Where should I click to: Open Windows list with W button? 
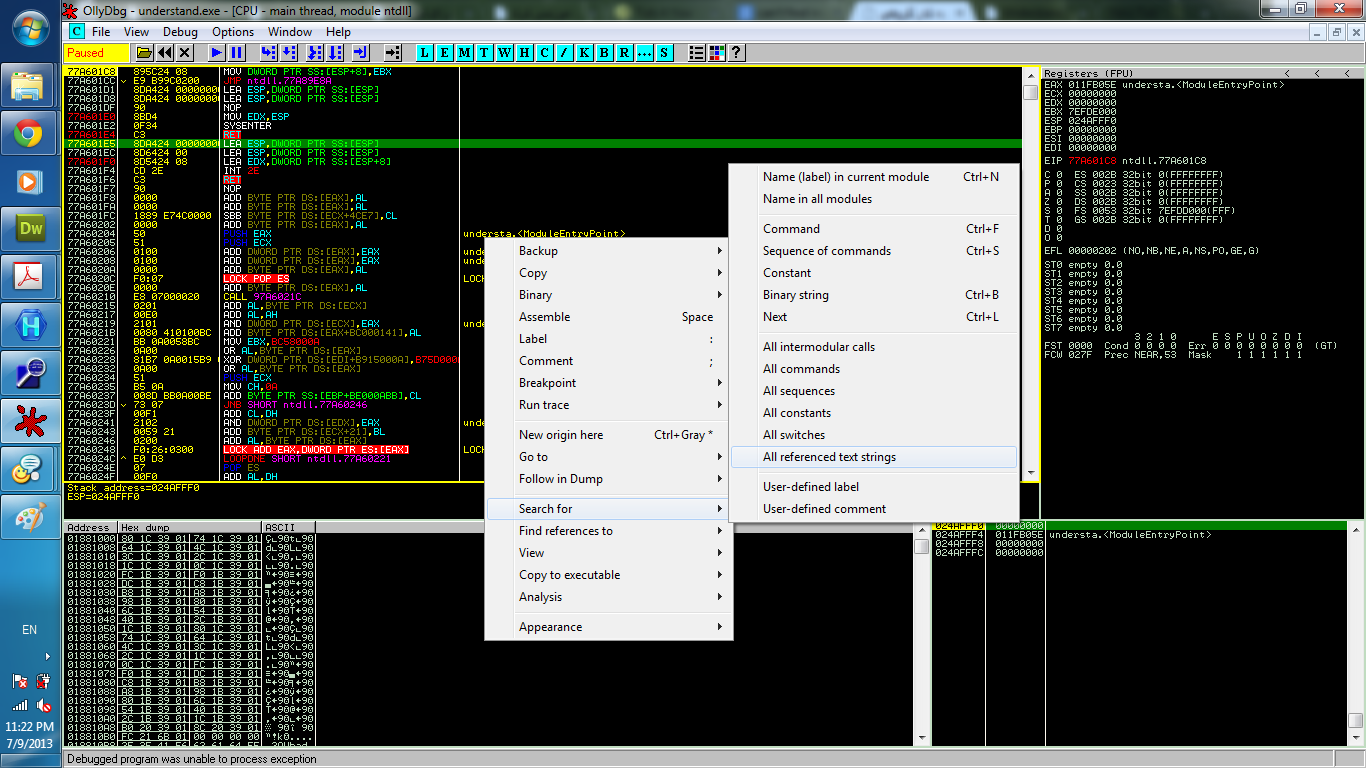coord(505,52)
